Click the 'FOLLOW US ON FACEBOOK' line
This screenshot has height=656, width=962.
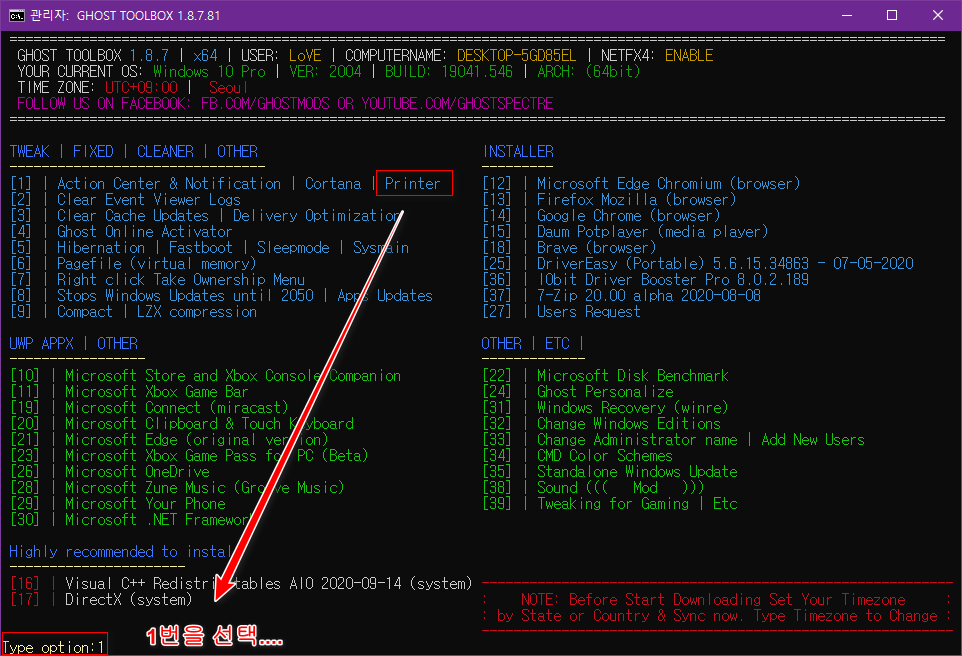(285, 103)
